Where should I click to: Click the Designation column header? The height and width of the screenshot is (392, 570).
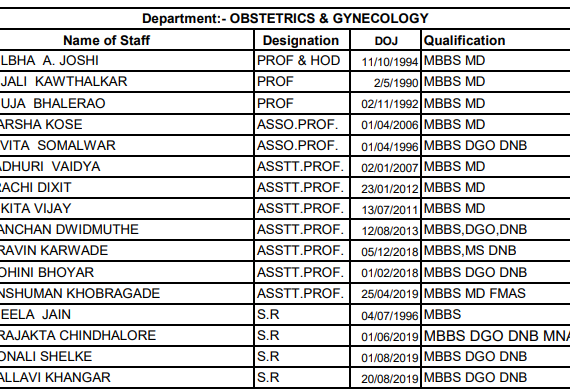[x=301, y=40]
